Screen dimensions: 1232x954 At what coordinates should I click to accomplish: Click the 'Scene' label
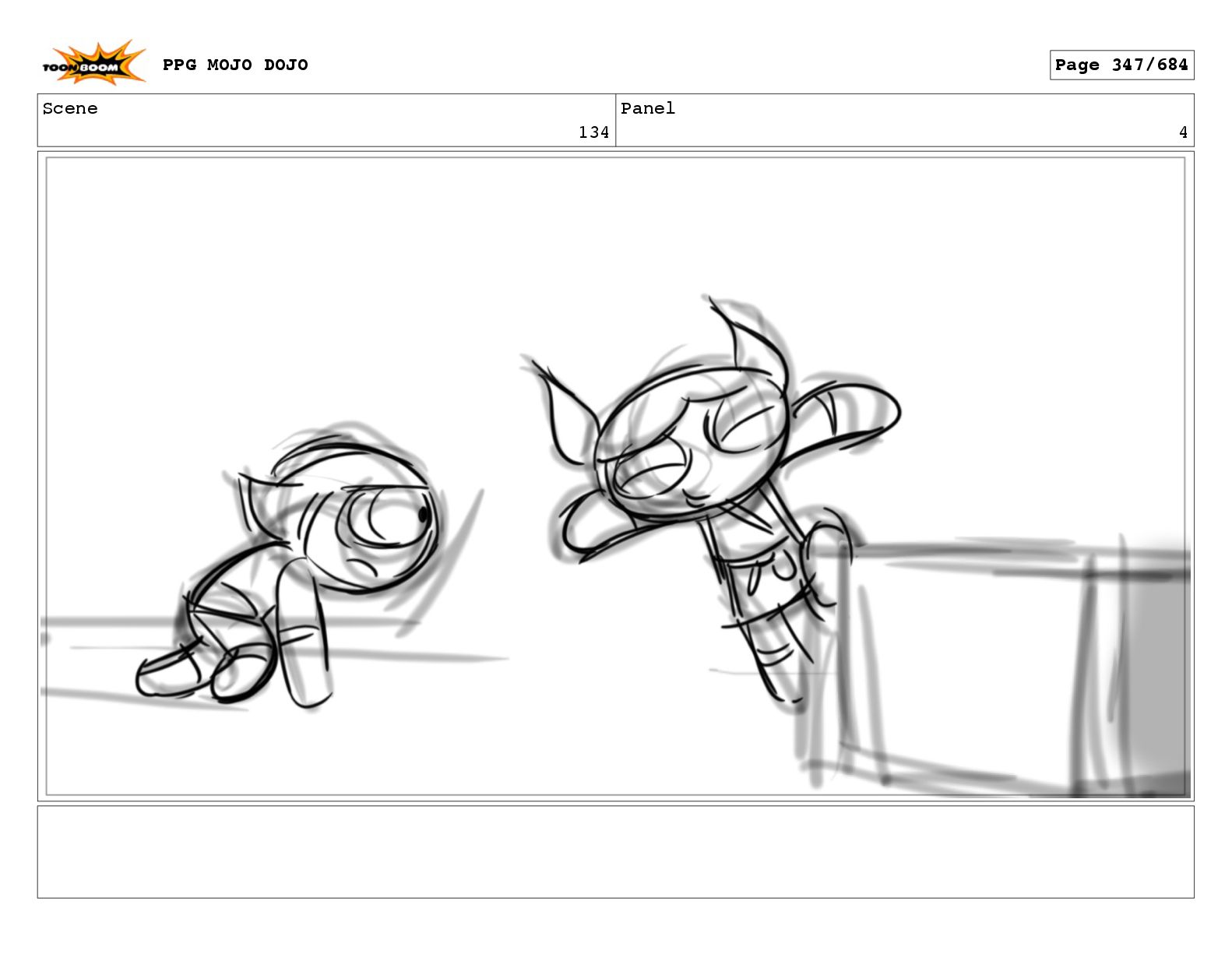[70, 108]
